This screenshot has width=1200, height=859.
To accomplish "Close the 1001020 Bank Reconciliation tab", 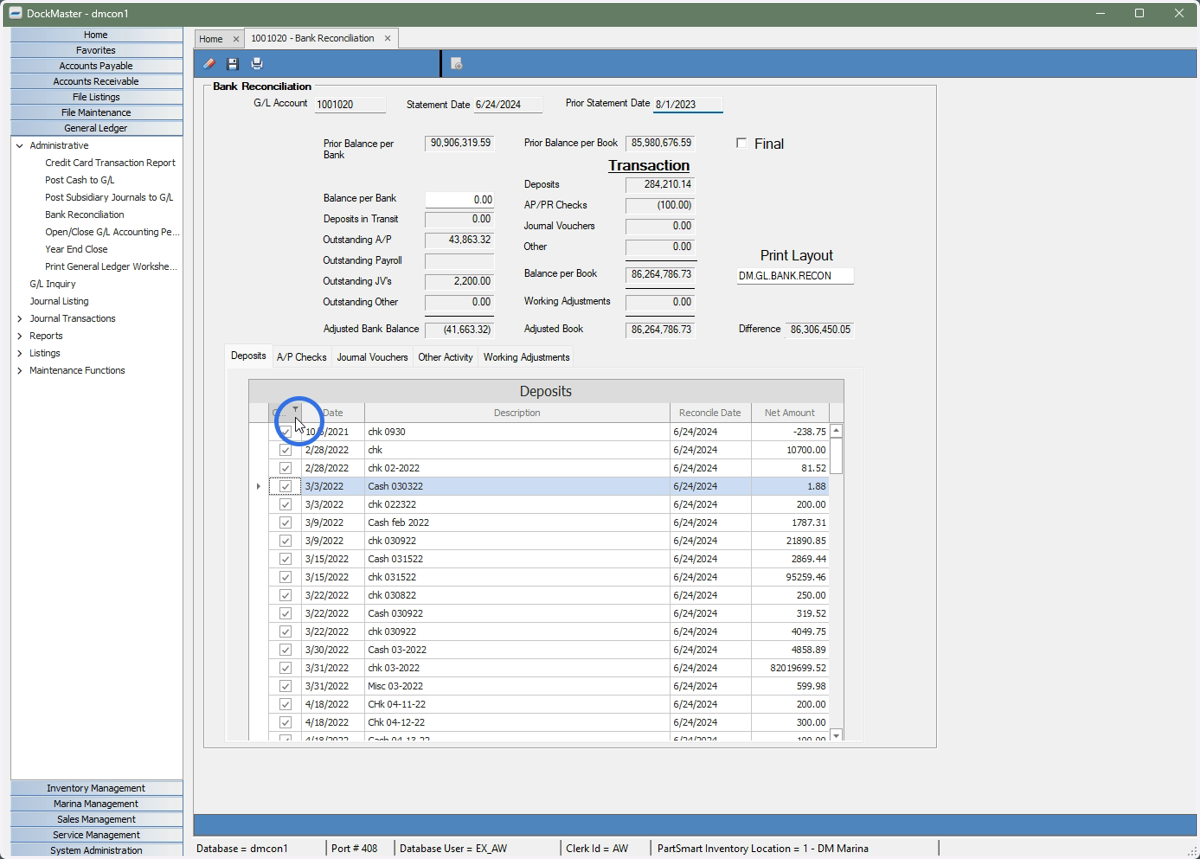I will point(388,38).
